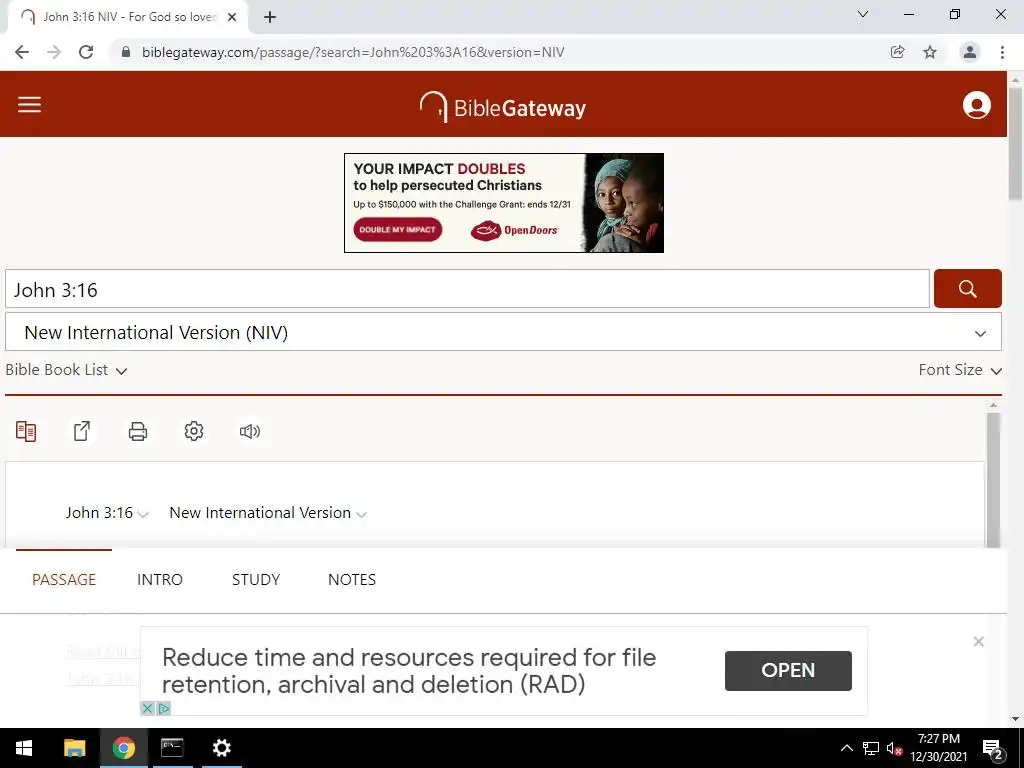Image resolution: width=1024 pixels, height=768 pixels.
Task: Click the red search magnifier button
Action: pyautogui.click(x=967, y=288)
